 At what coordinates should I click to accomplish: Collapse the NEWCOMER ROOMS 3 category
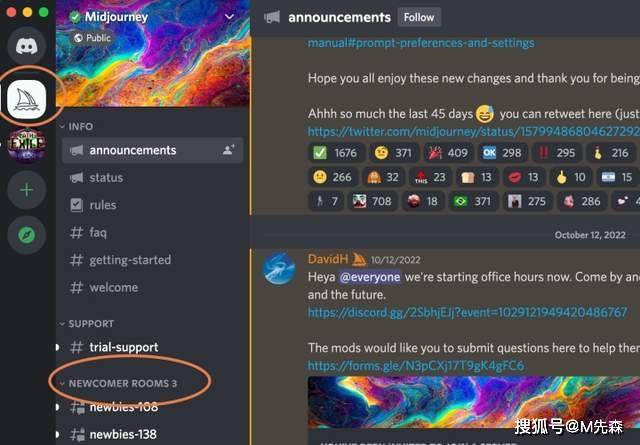[118, 383]
